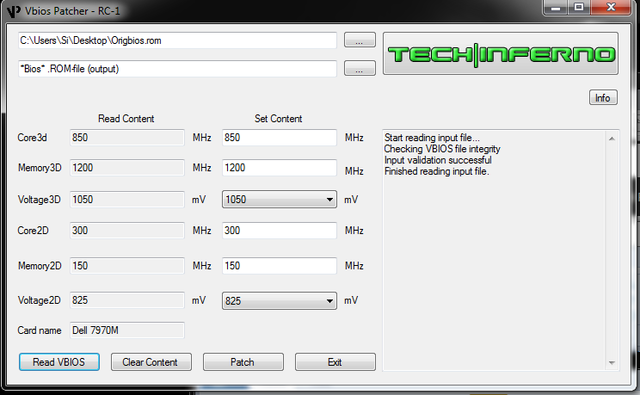Click the Core2D read content field
This screenshot has width=640, height=395.
[127, 231]
